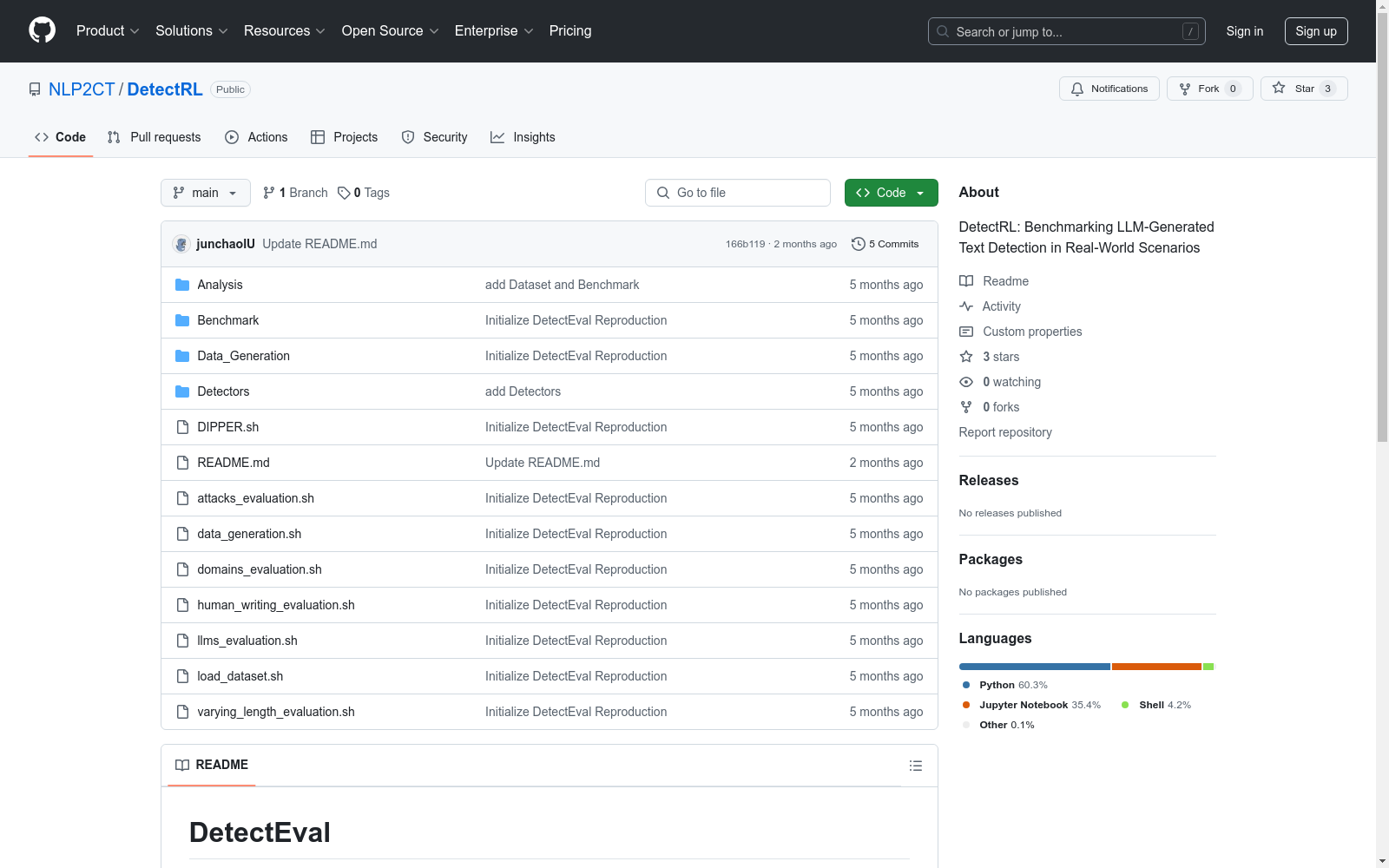Click the Benchmark folder icon
1389x868 pixels.
[x=182, y=320]
